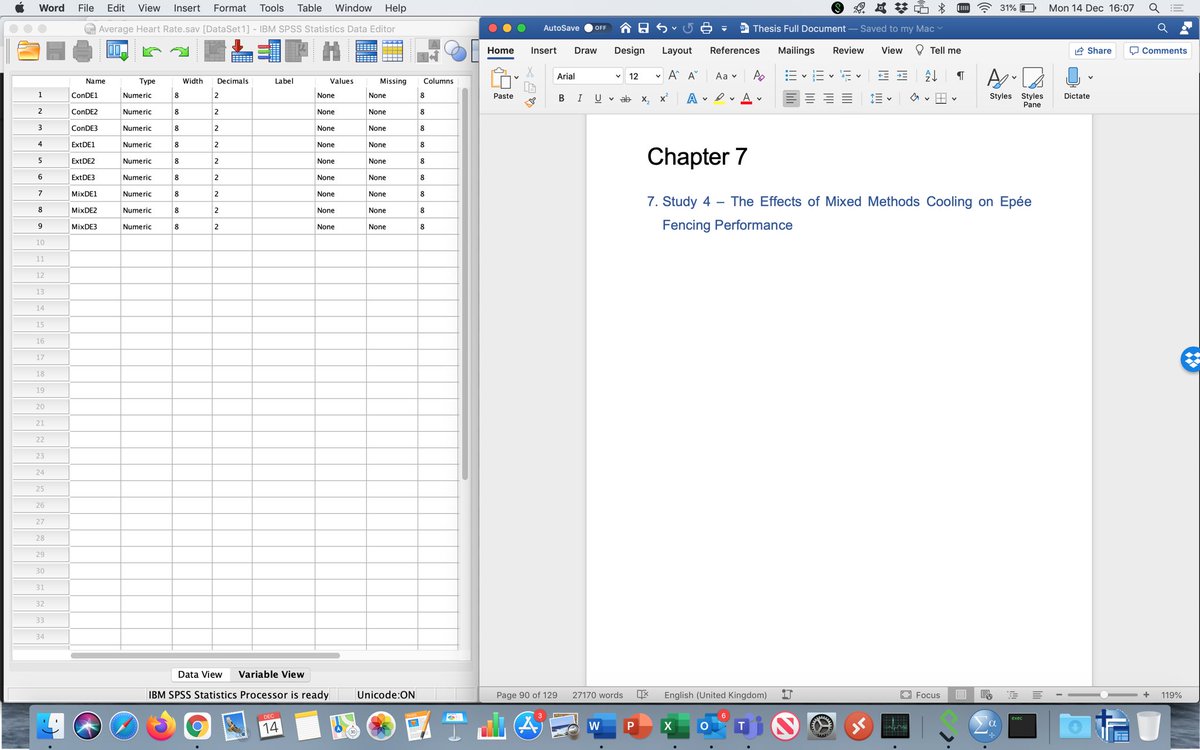Apply bold formatting in Word
The width and height of the screenshot is (1200, 750).
pos(562,98)
